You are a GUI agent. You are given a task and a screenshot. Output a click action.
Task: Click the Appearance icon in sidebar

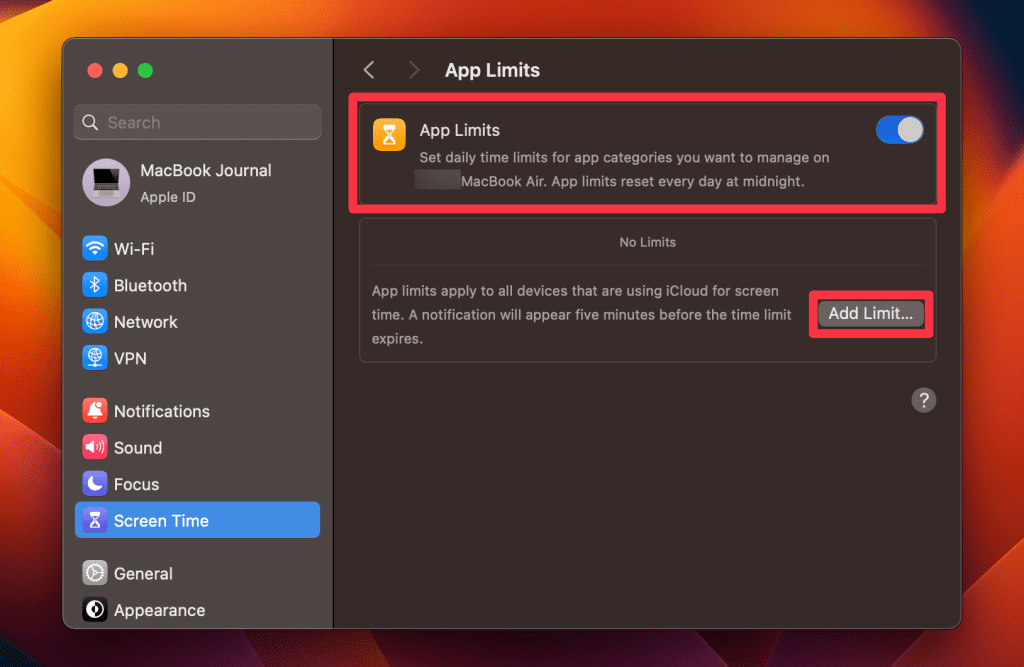[95, 610]
